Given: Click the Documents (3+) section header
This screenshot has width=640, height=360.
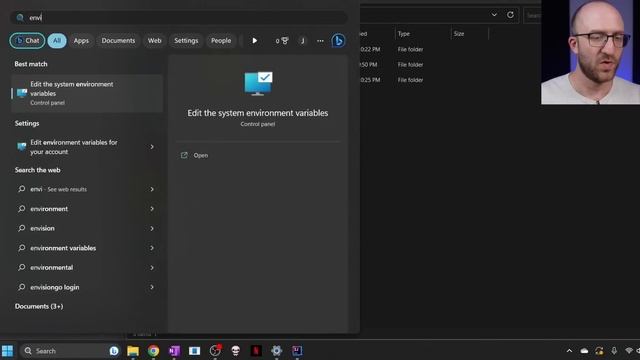Looking at the screenshot, I should [39, 306].
